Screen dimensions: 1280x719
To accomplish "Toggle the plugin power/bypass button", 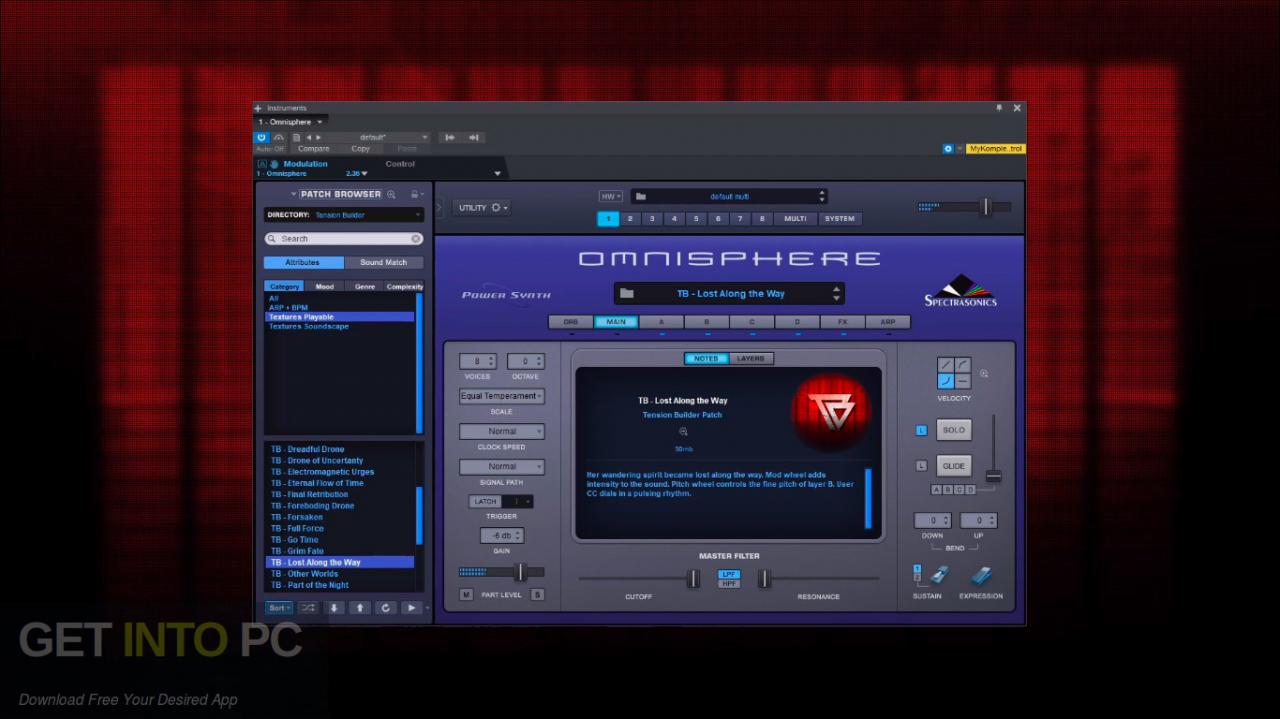I will (x=262, y=137).
